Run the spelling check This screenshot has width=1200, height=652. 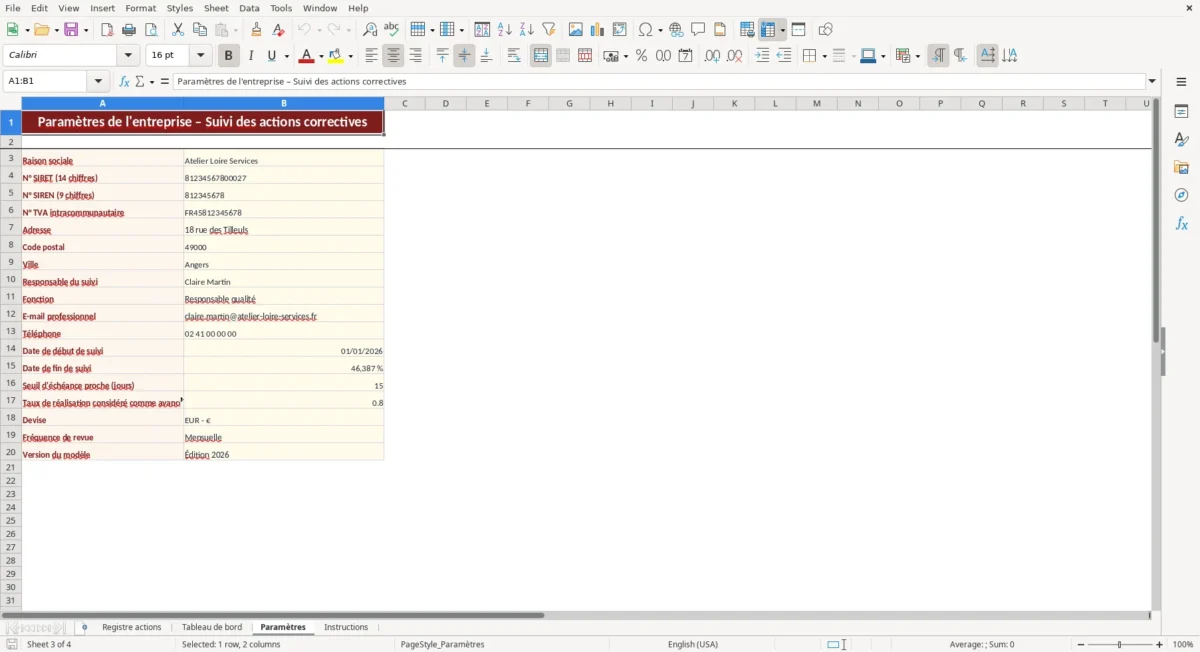pos(392,30)
